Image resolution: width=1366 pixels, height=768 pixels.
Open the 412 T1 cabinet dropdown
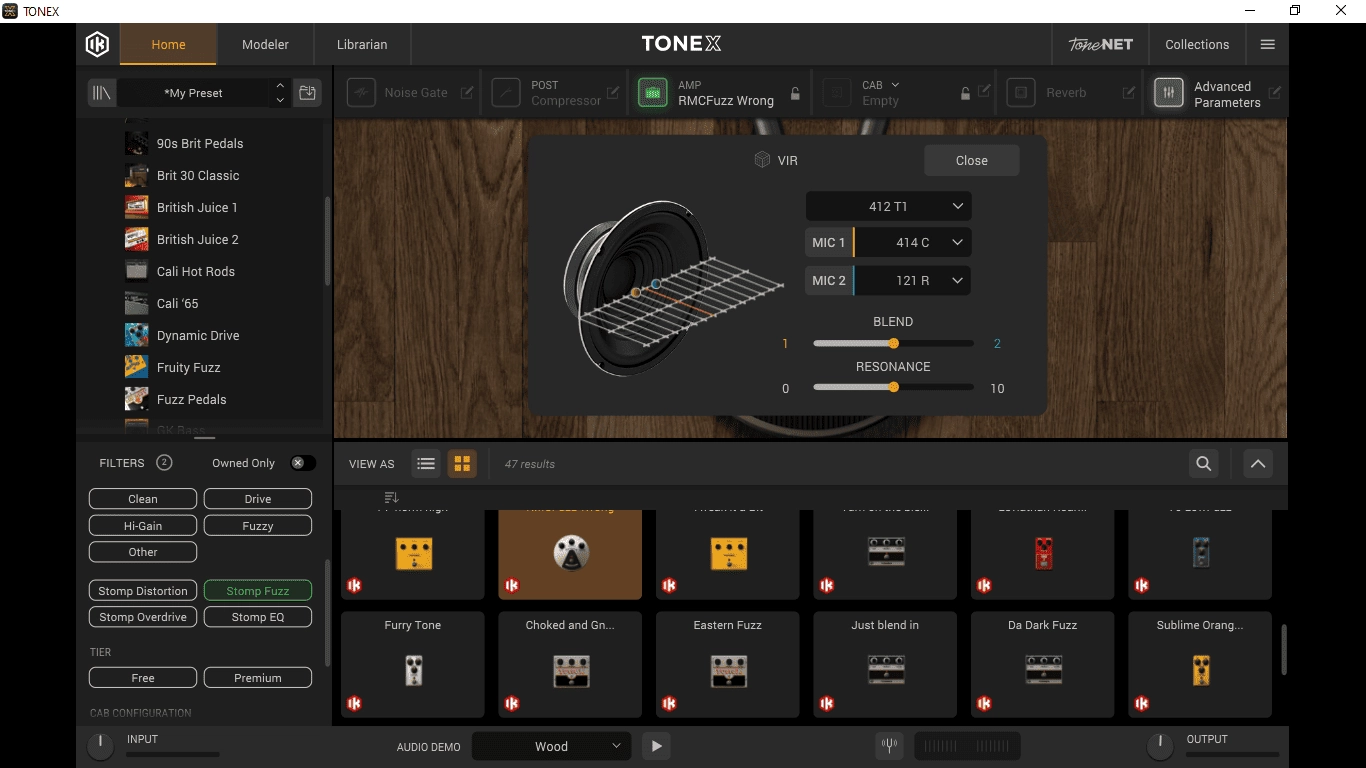point(888,206)
